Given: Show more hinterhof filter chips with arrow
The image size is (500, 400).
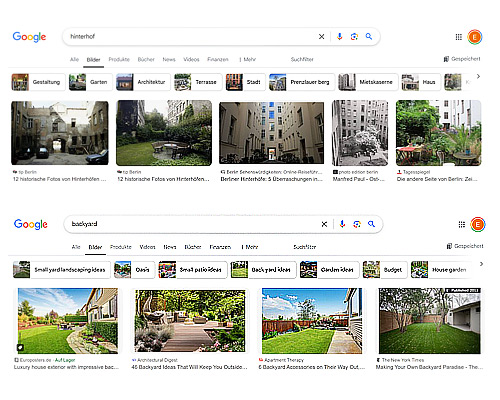Looking at the screenshot, I should coord(478,76).
